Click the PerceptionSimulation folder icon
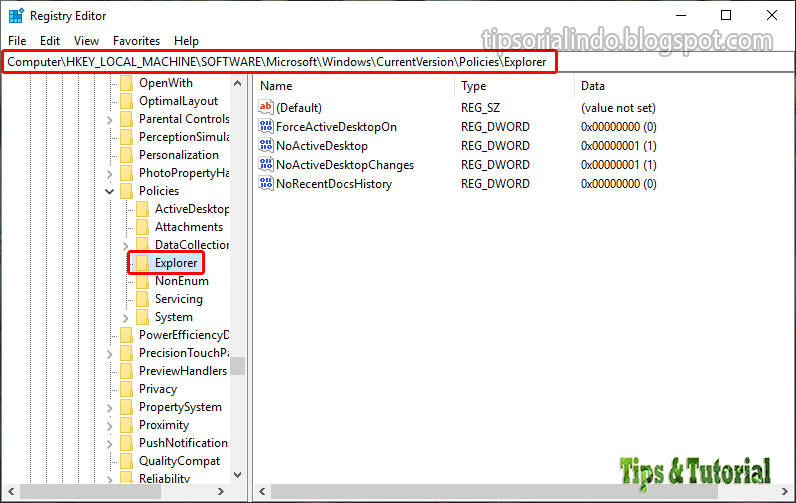 pos(126,137)
